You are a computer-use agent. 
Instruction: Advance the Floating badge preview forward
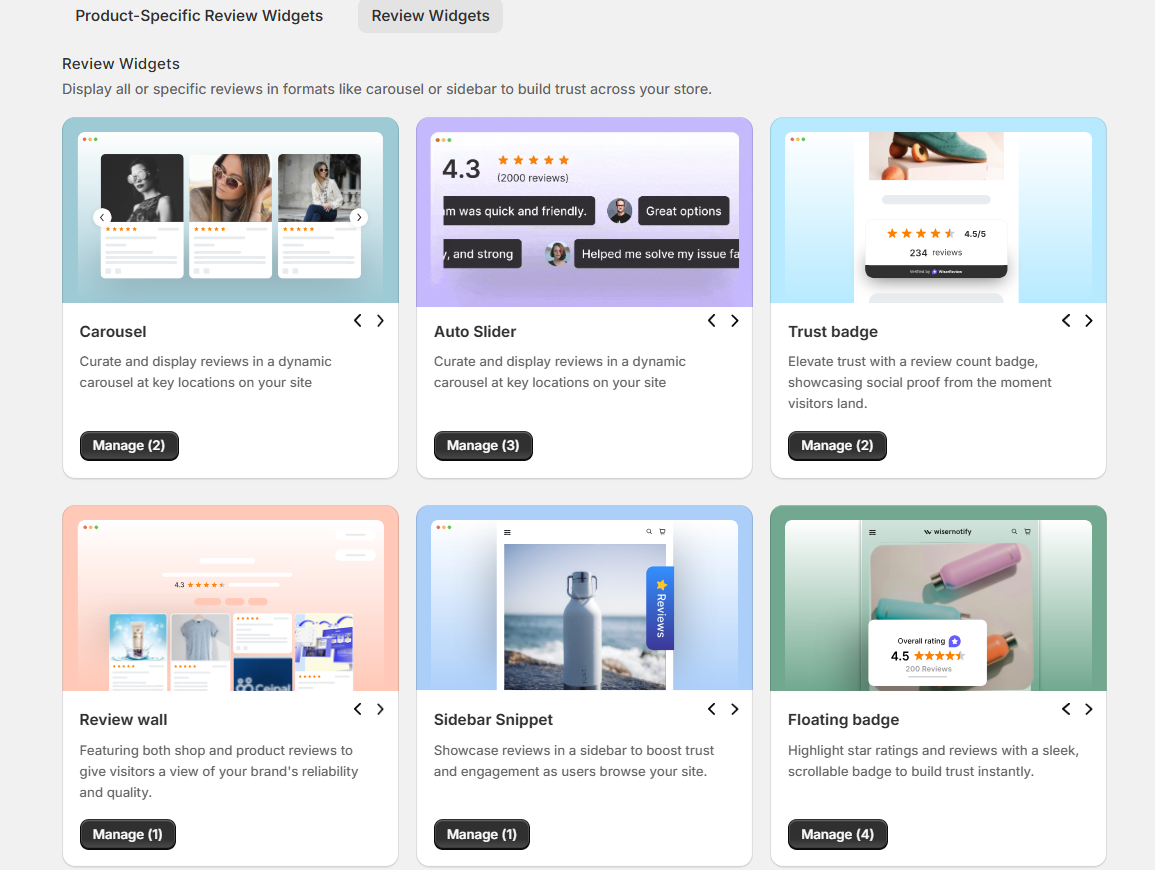point(1088,709)
